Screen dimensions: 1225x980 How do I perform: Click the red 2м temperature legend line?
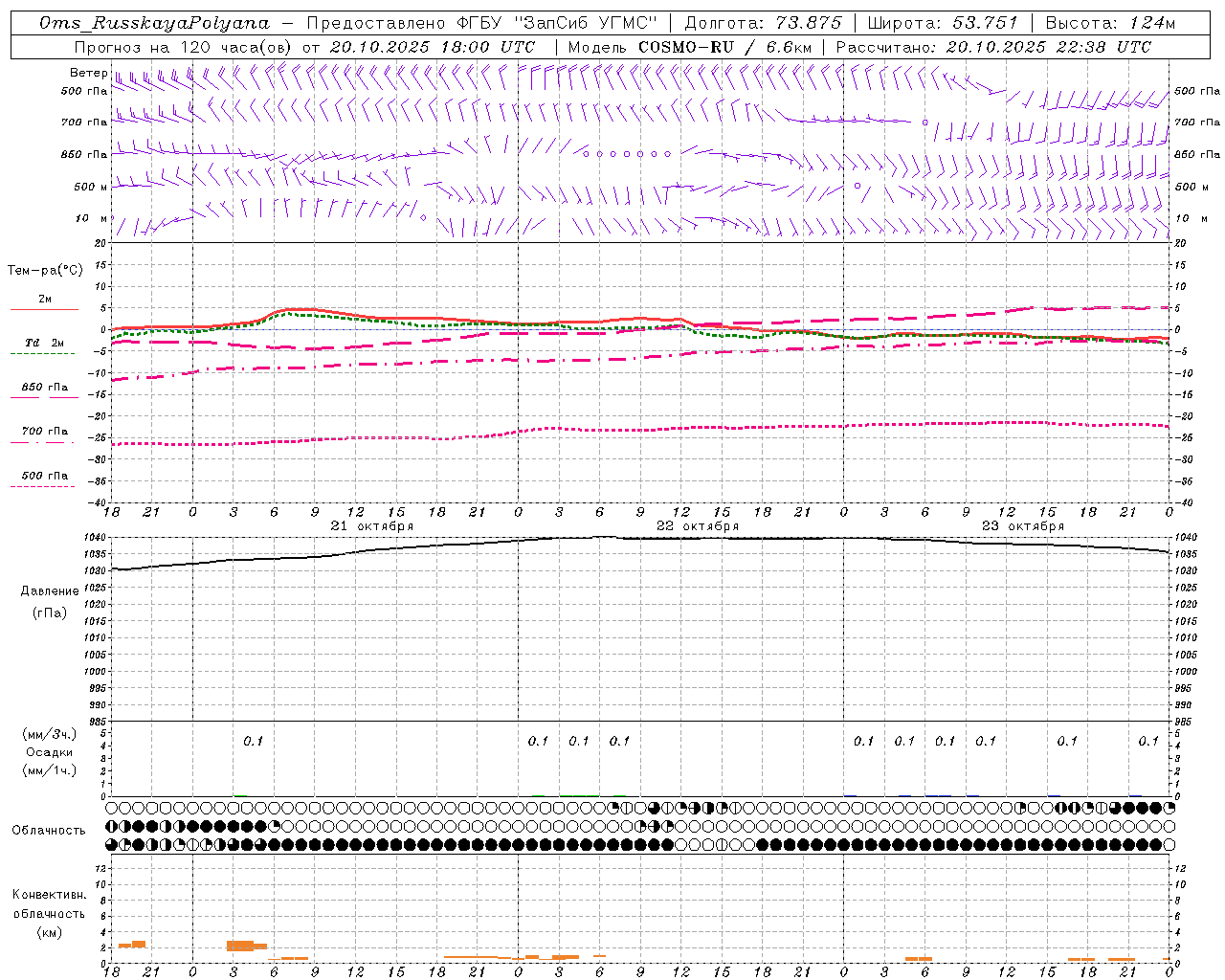tap(44, 309)
